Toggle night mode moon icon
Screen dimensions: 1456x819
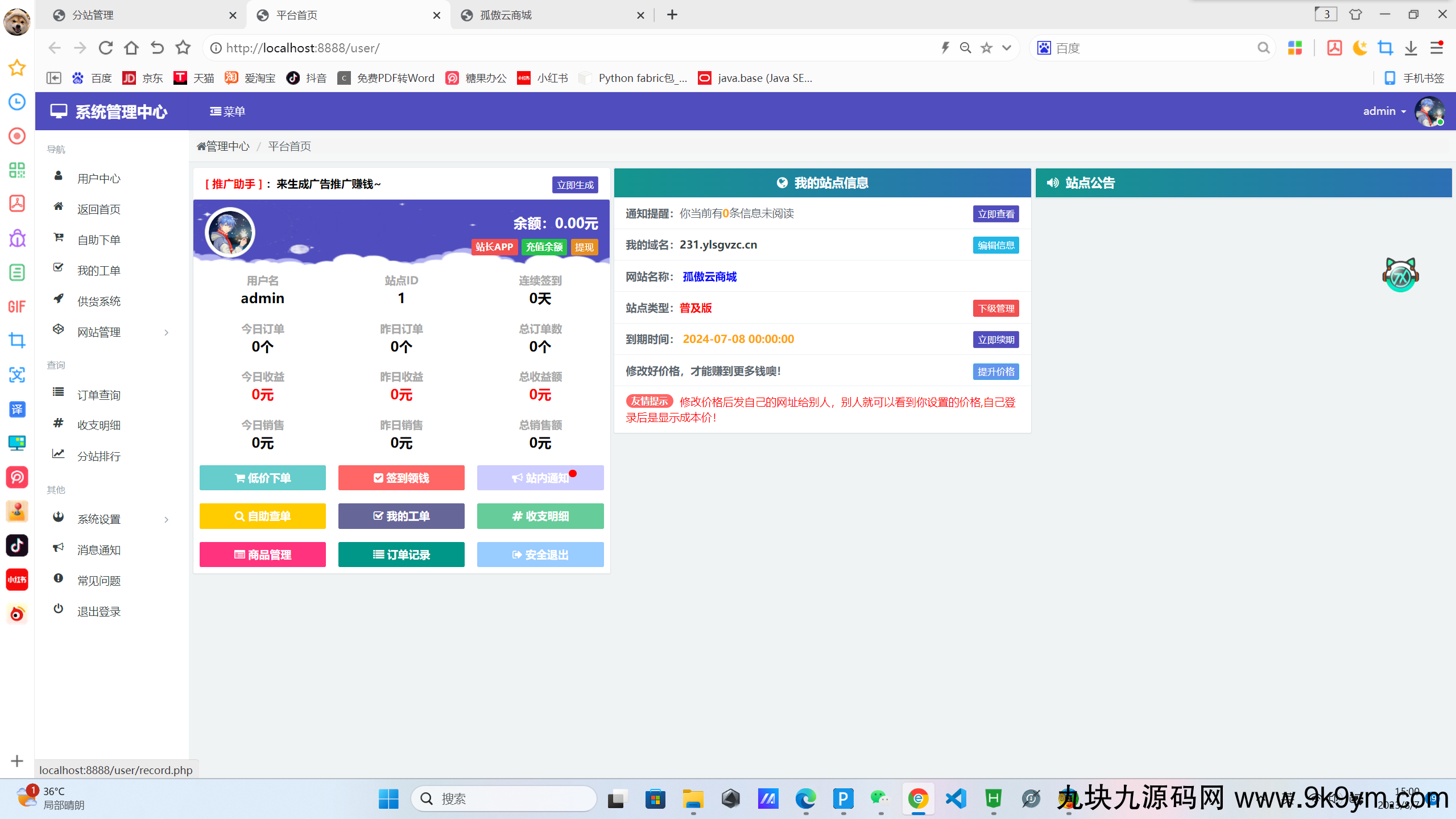point(1359,48)
